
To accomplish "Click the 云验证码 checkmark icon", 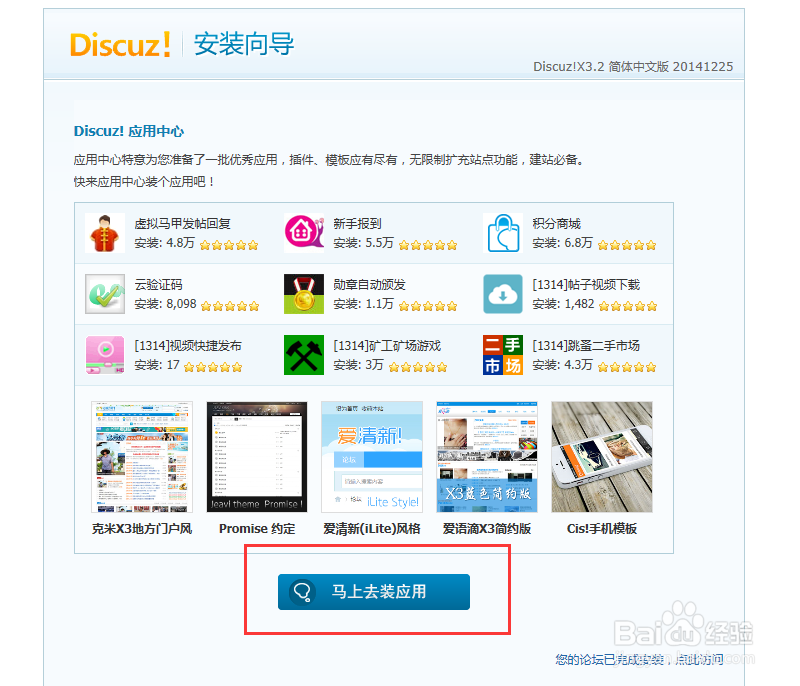I will coord(105,294).
